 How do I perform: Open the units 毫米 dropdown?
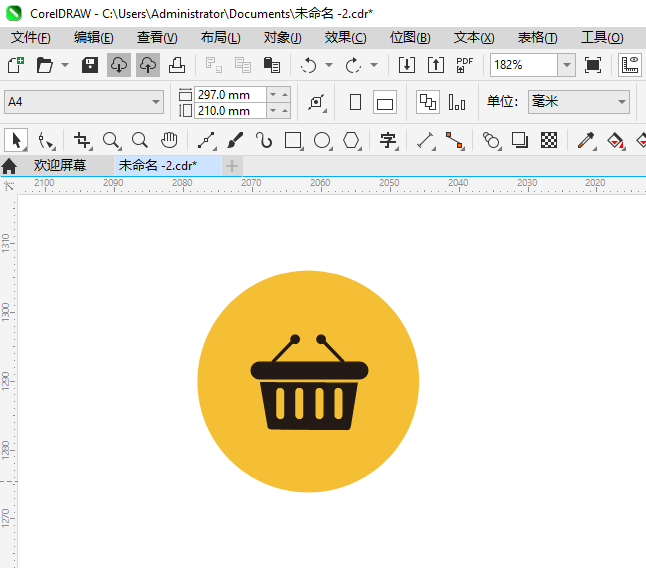point(620,102)
